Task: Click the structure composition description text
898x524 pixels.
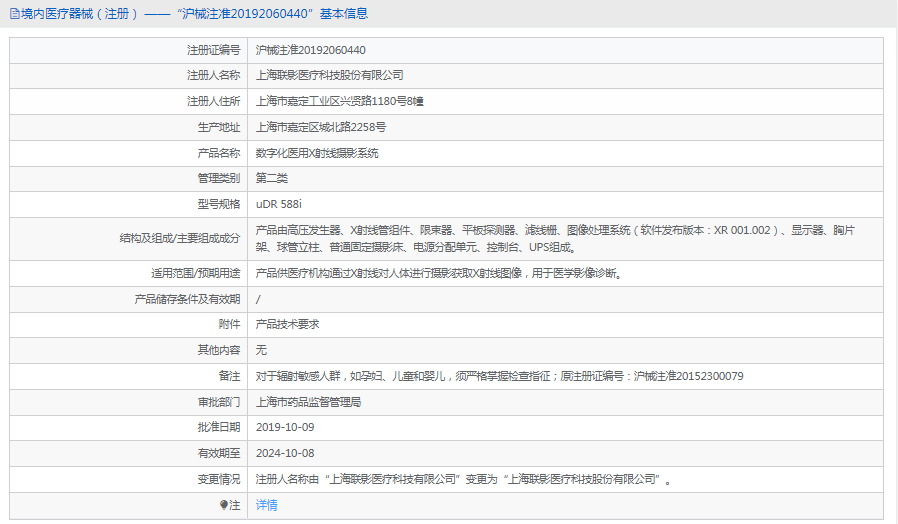Action: (x=555, y=238)
